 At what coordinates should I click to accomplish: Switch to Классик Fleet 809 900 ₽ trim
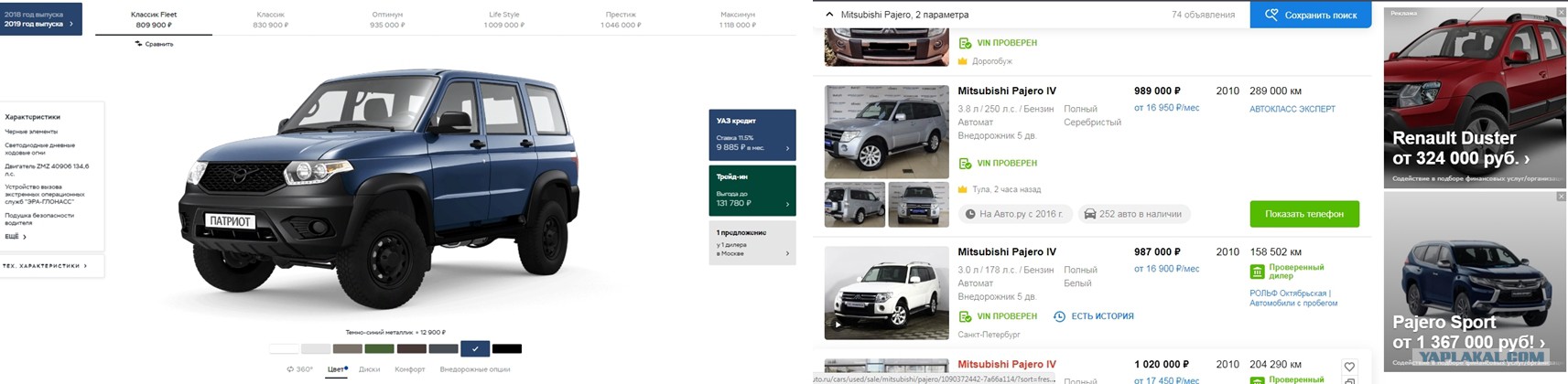[x=154, y=19]
